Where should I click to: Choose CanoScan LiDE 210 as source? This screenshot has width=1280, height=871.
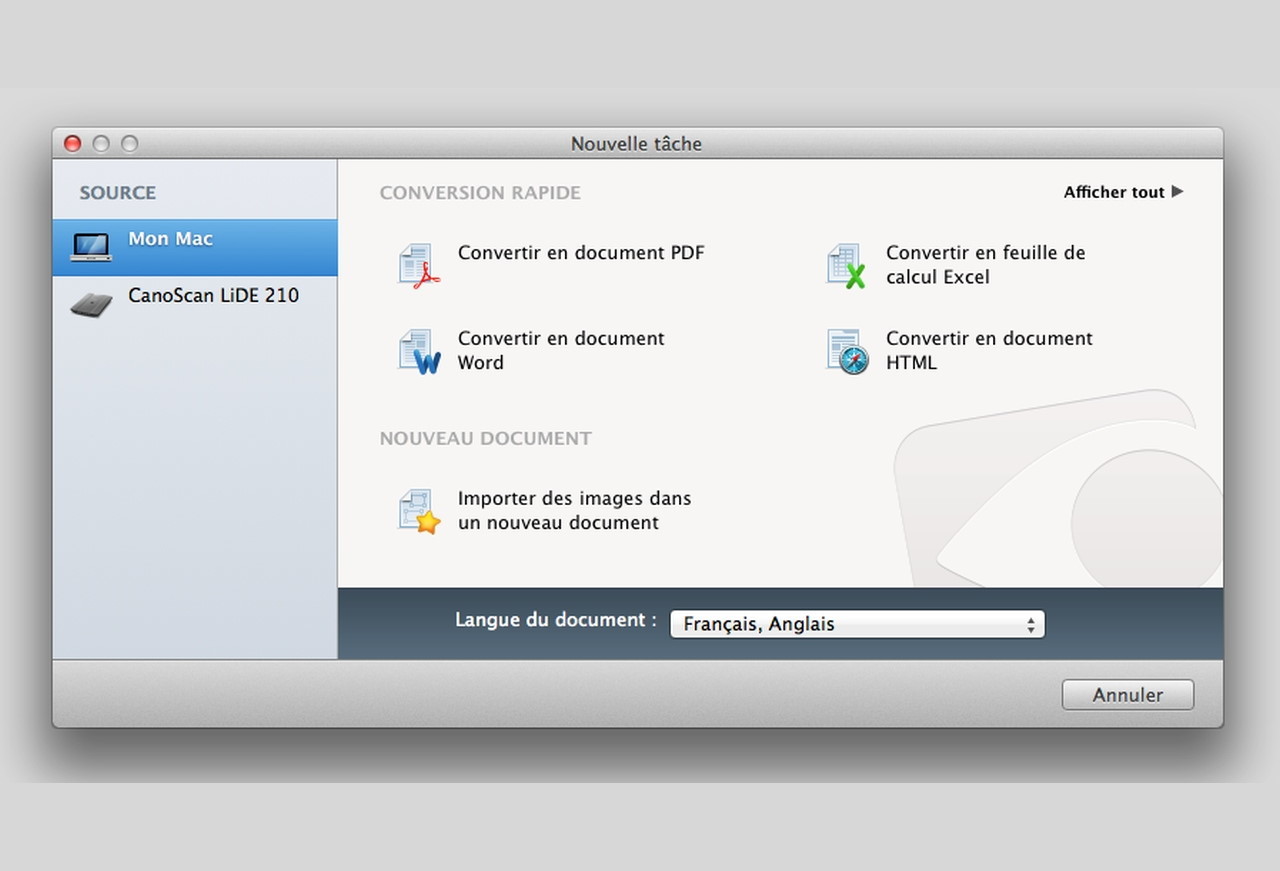click(213, 296)
